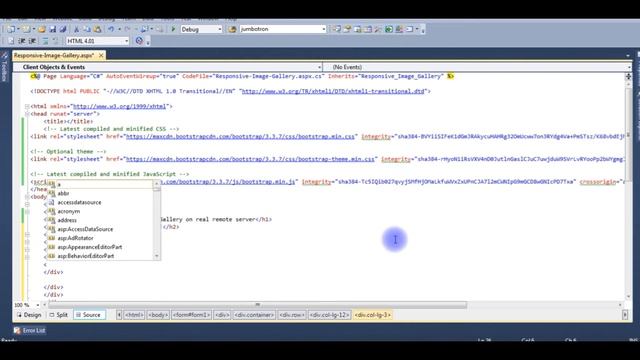
Task: Choose 'address' in the IntelliSense list
Action: coord(100,220)
